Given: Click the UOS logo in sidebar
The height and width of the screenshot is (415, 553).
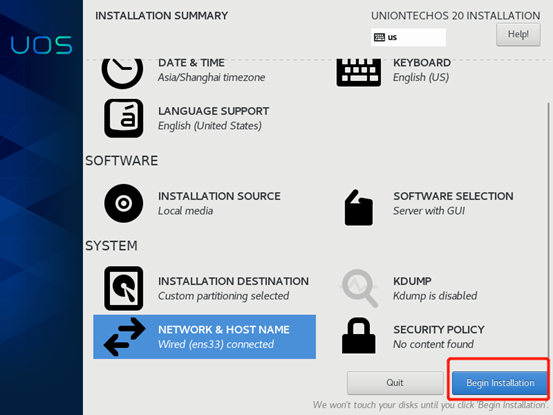Looking at the screenshot, I should [x=41, y=45].
